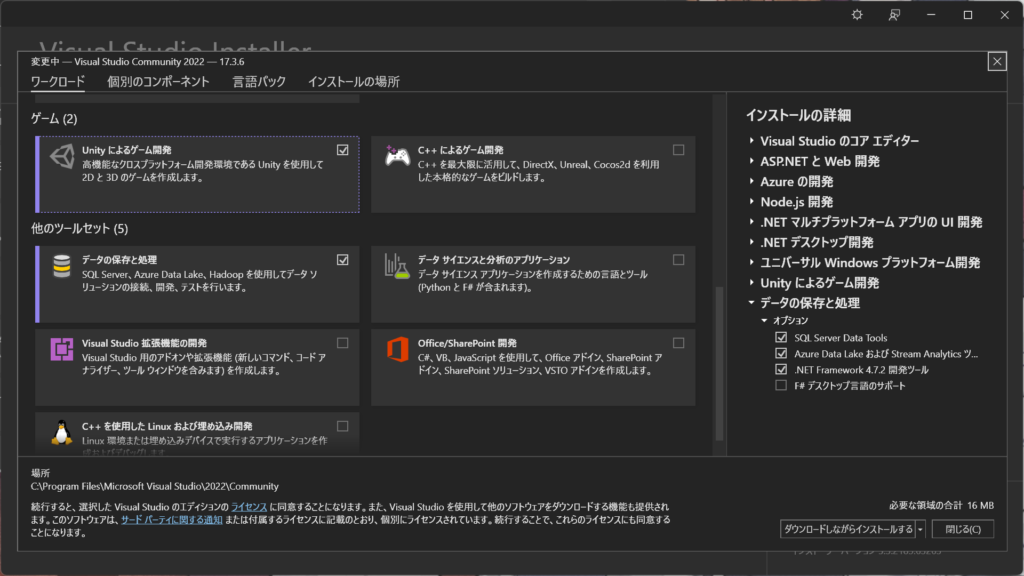Enable the Office/SharePoint 開発 workload

pos(679,343)
